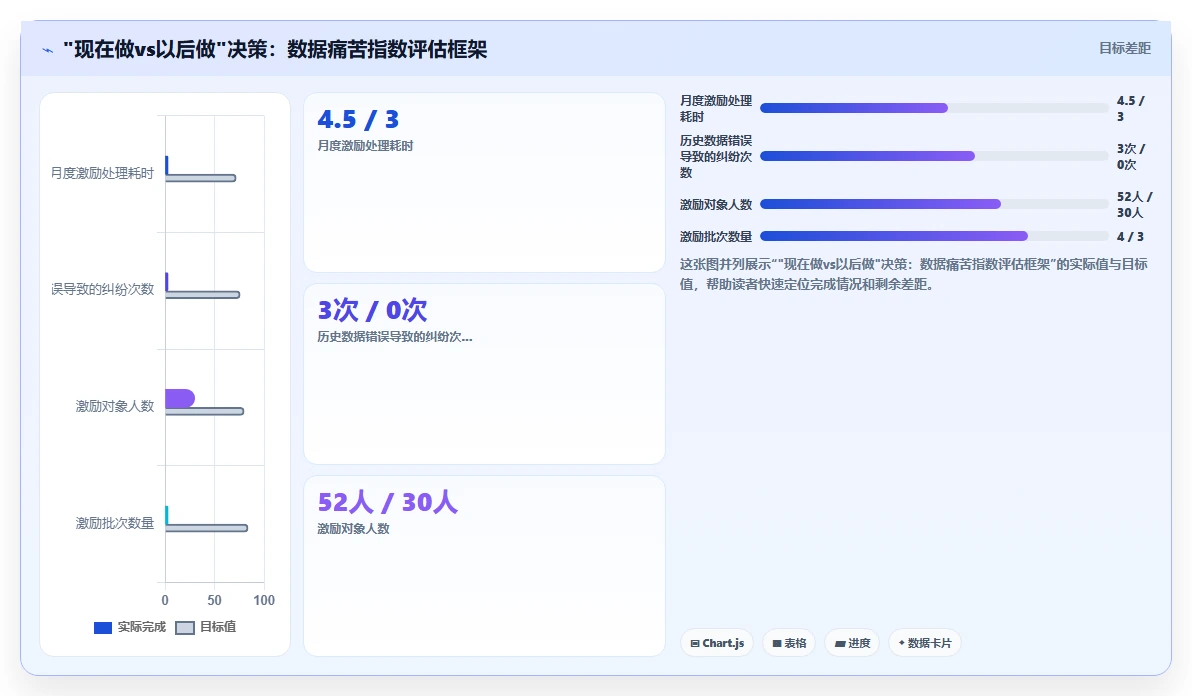Click the chart axis label 激励批次数量
This screenshot has width=1192, height=696.
115,523
